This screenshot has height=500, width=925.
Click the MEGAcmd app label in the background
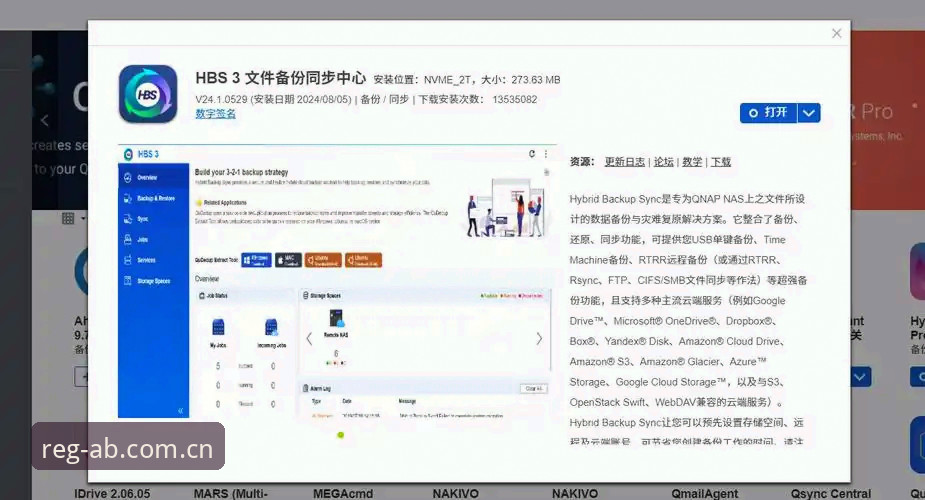click(x=343, y=493)
